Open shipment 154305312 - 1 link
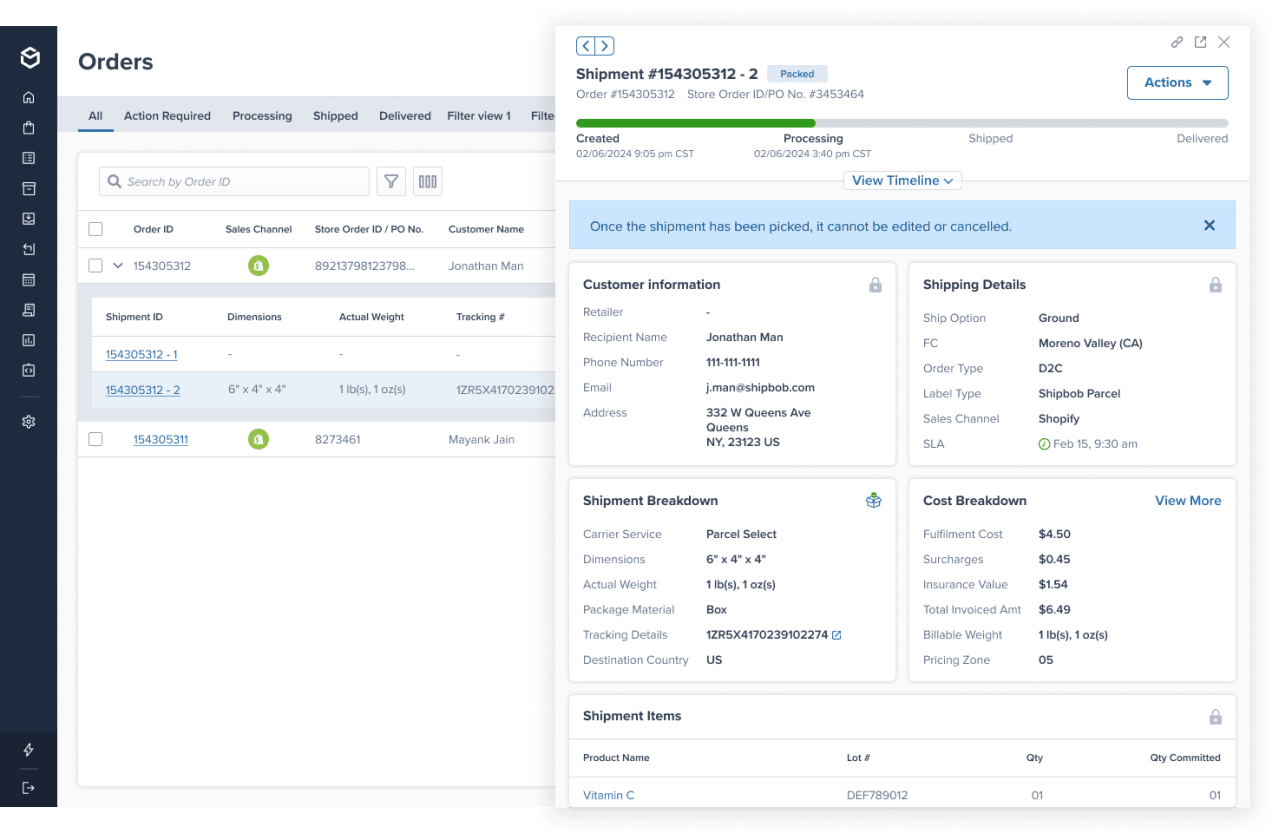 coord(141,354)
